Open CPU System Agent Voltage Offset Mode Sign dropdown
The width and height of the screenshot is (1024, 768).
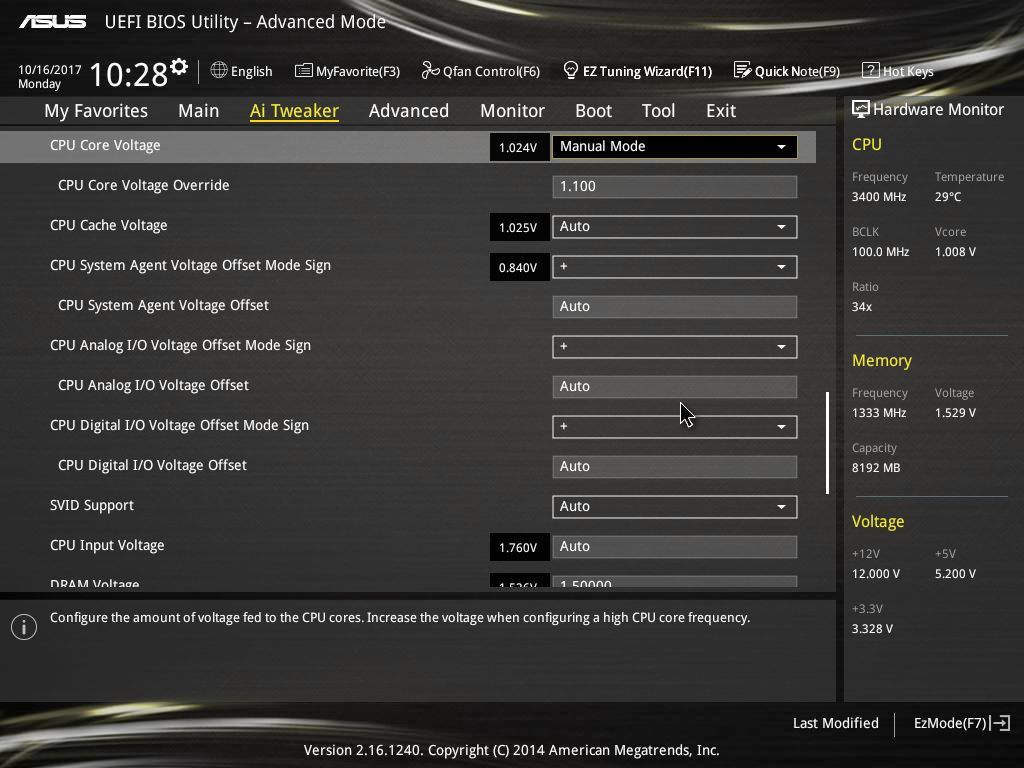[675, 266]
